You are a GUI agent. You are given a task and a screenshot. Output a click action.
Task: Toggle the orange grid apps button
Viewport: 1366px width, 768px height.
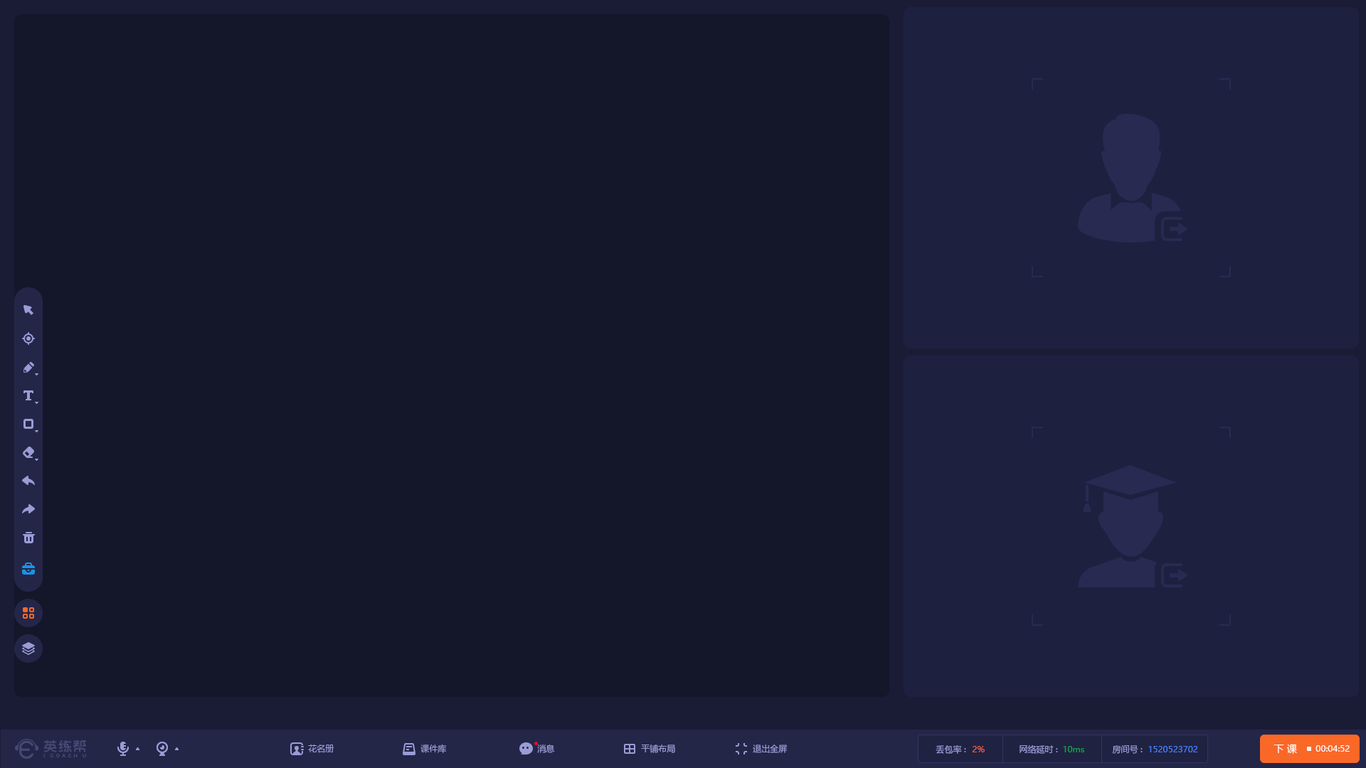click(28, 613)
